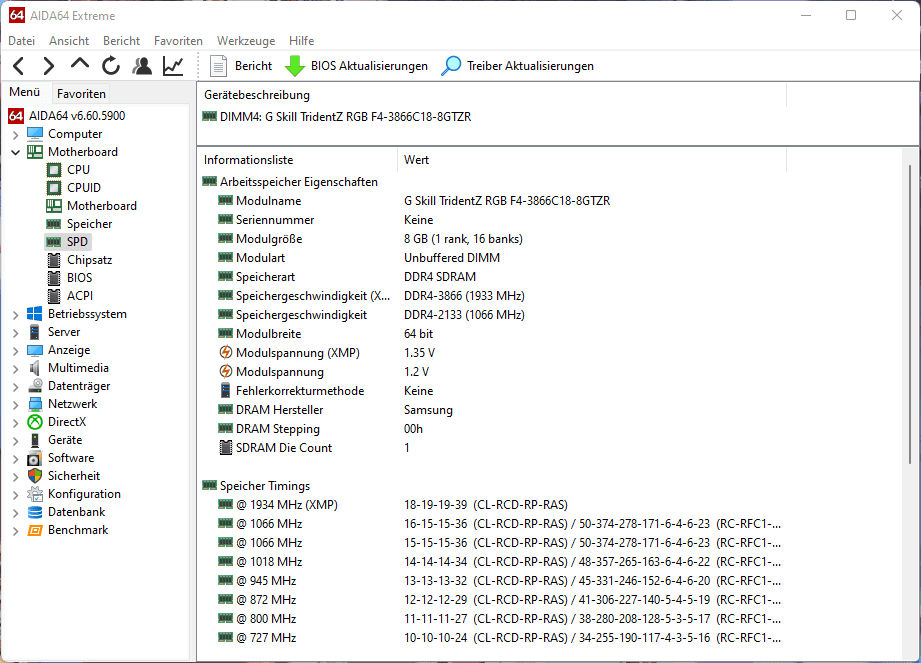Click the Wert column header

pos(591,160)
